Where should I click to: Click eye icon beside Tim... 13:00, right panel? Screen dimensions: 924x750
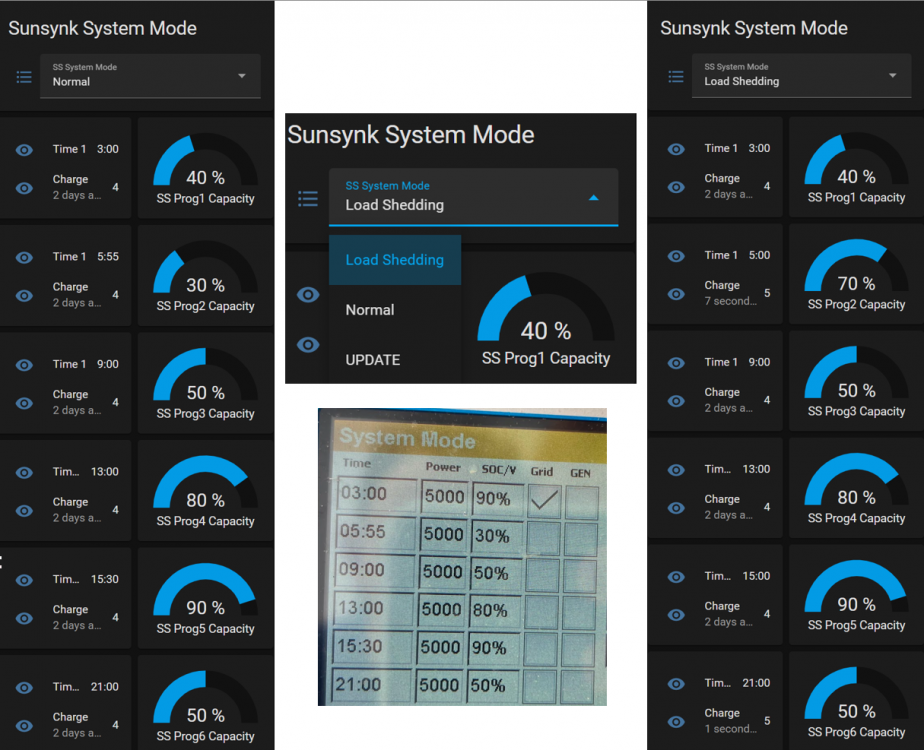tap(676, 470)
